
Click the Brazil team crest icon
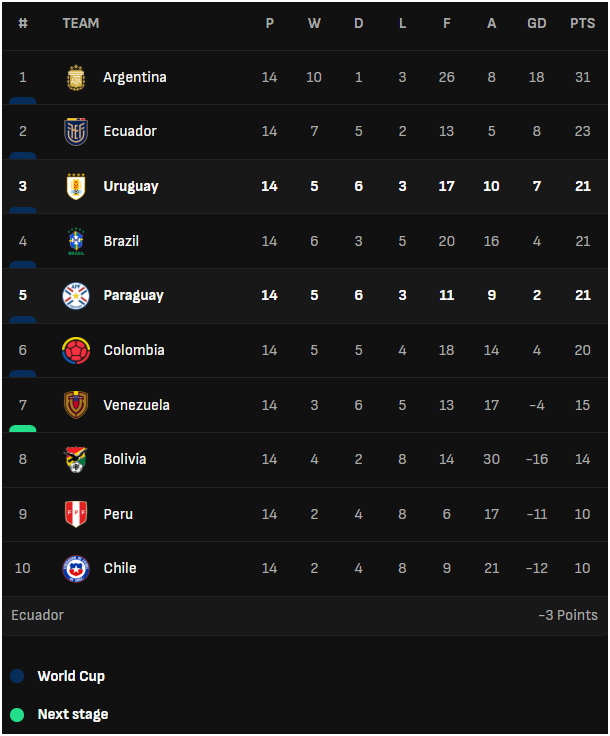[76, 241]
